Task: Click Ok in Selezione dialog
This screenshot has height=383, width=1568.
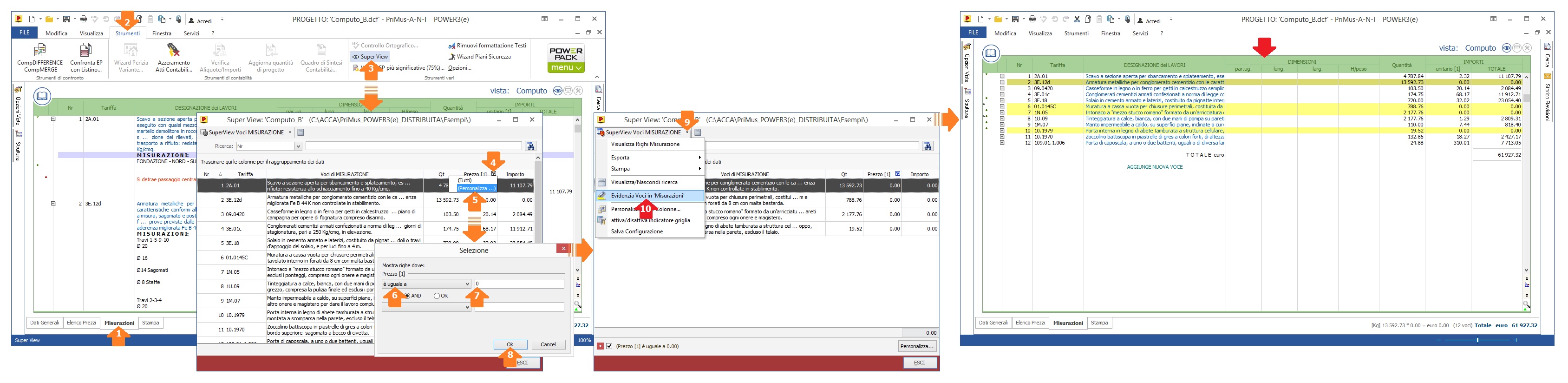Action: point(510,344)
